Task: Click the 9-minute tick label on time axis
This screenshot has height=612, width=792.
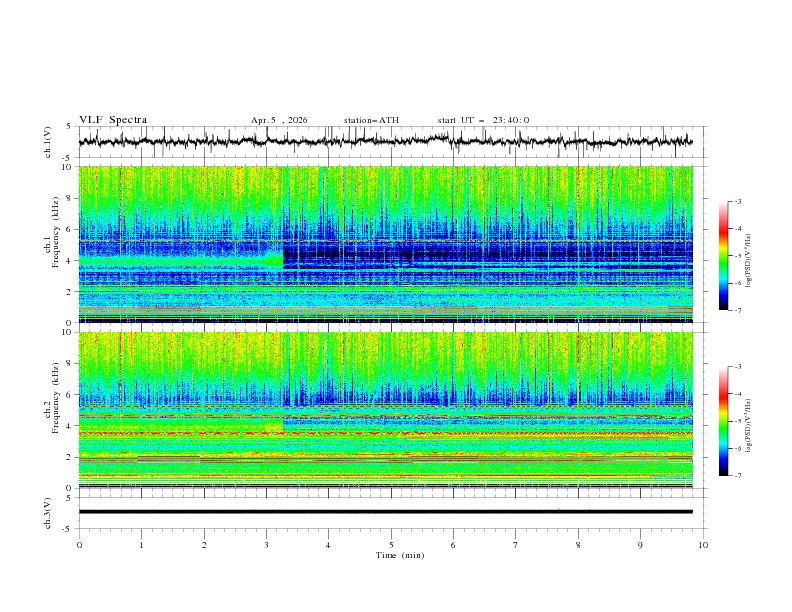Action: click(640, 545)
